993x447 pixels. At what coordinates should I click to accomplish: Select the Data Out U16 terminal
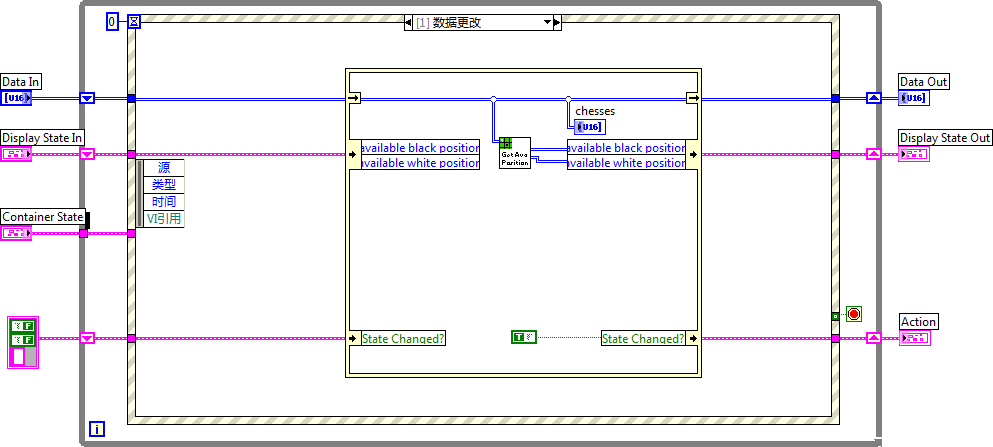pos(913,98)
